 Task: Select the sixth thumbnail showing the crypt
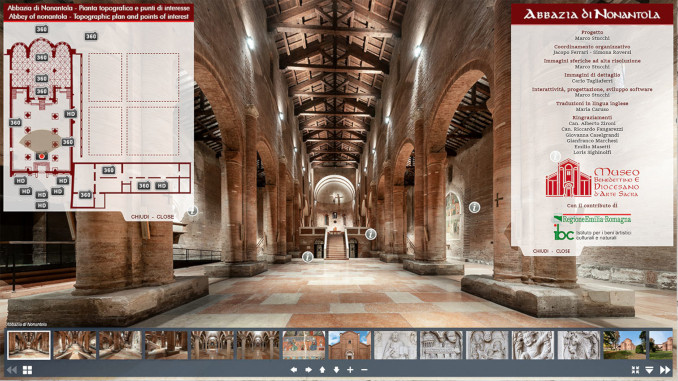click(258, 345)
